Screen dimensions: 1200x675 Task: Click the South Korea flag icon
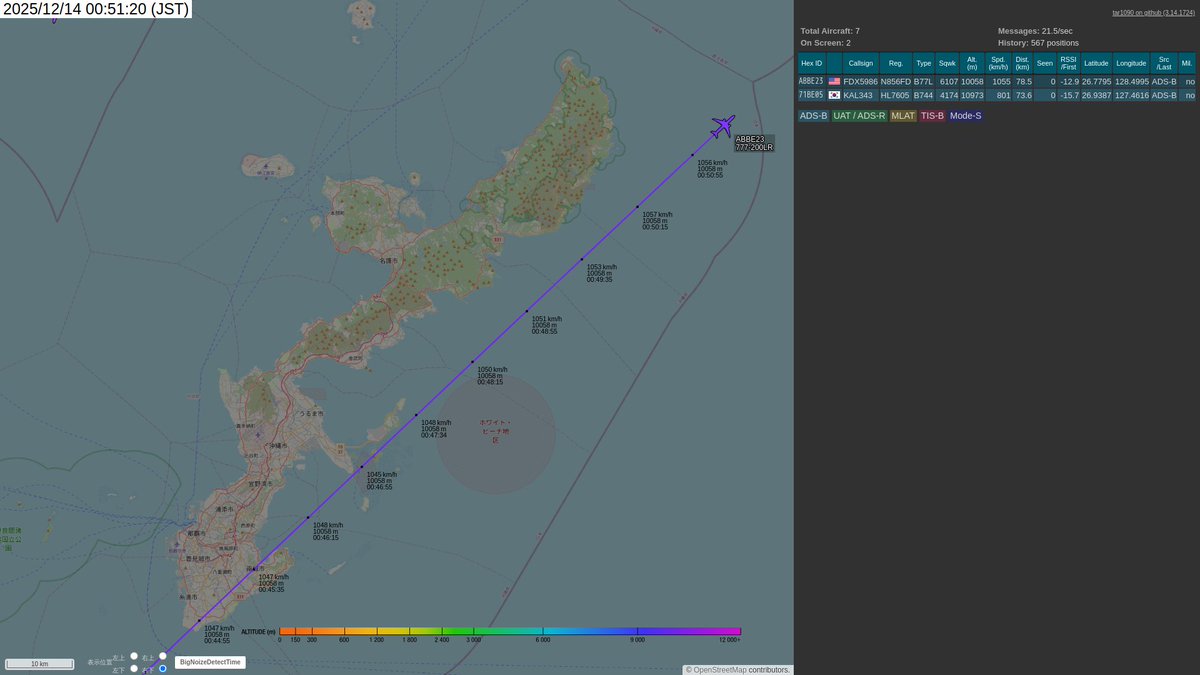(834, 95)
